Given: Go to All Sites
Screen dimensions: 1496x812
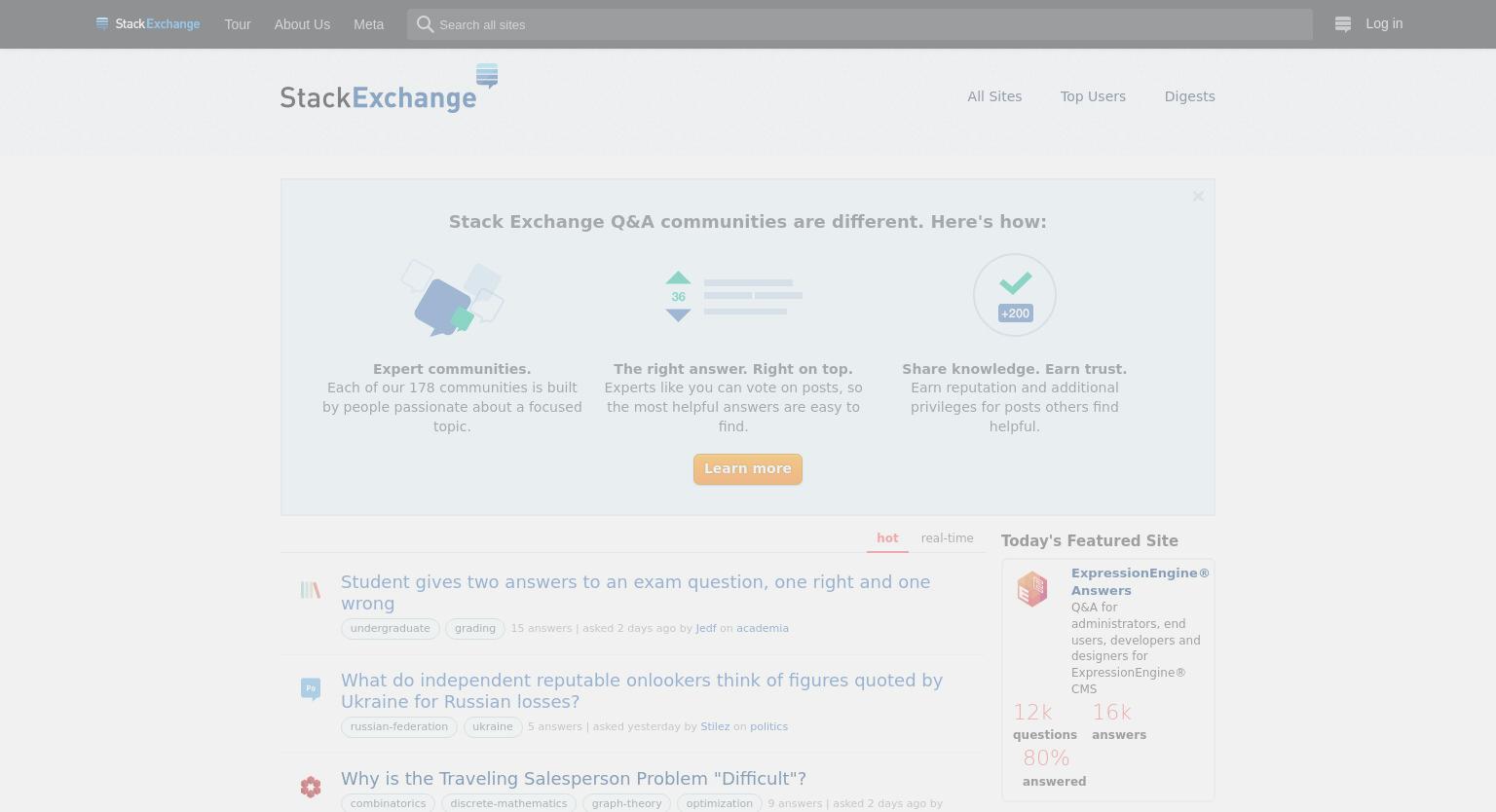Looking at the screenshot, I should pyautogui.click(x=994, y=96).
